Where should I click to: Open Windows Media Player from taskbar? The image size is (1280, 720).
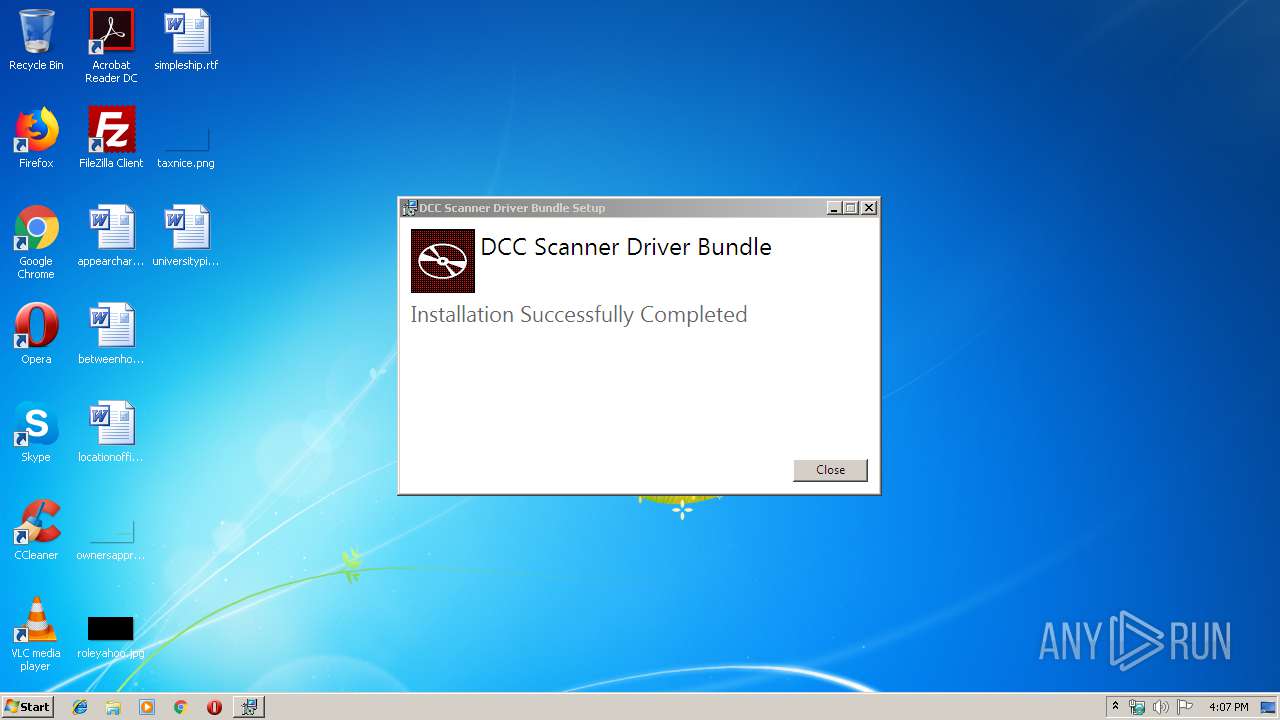pos(147,707)
